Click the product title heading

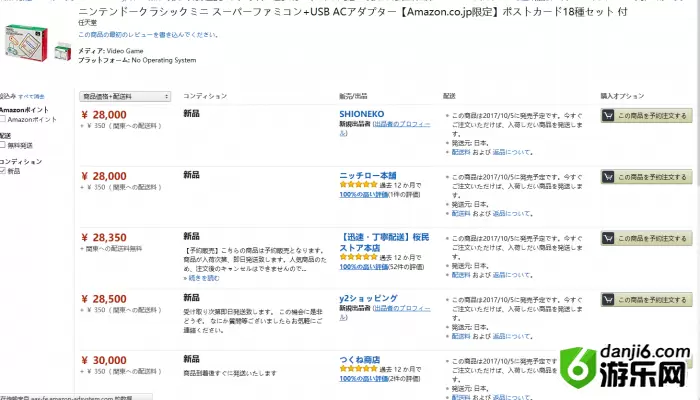[353, 12]
